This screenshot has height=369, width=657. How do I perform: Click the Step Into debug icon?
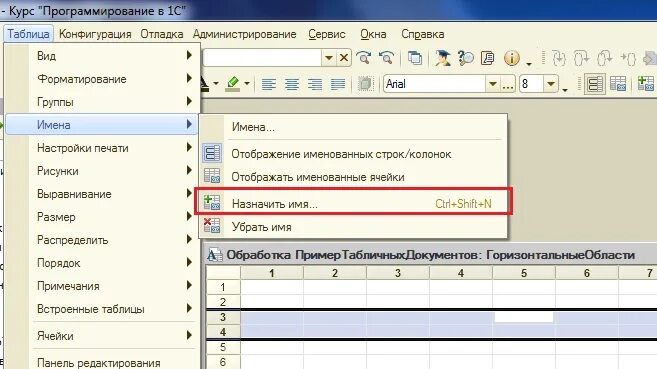coord(559,58)
